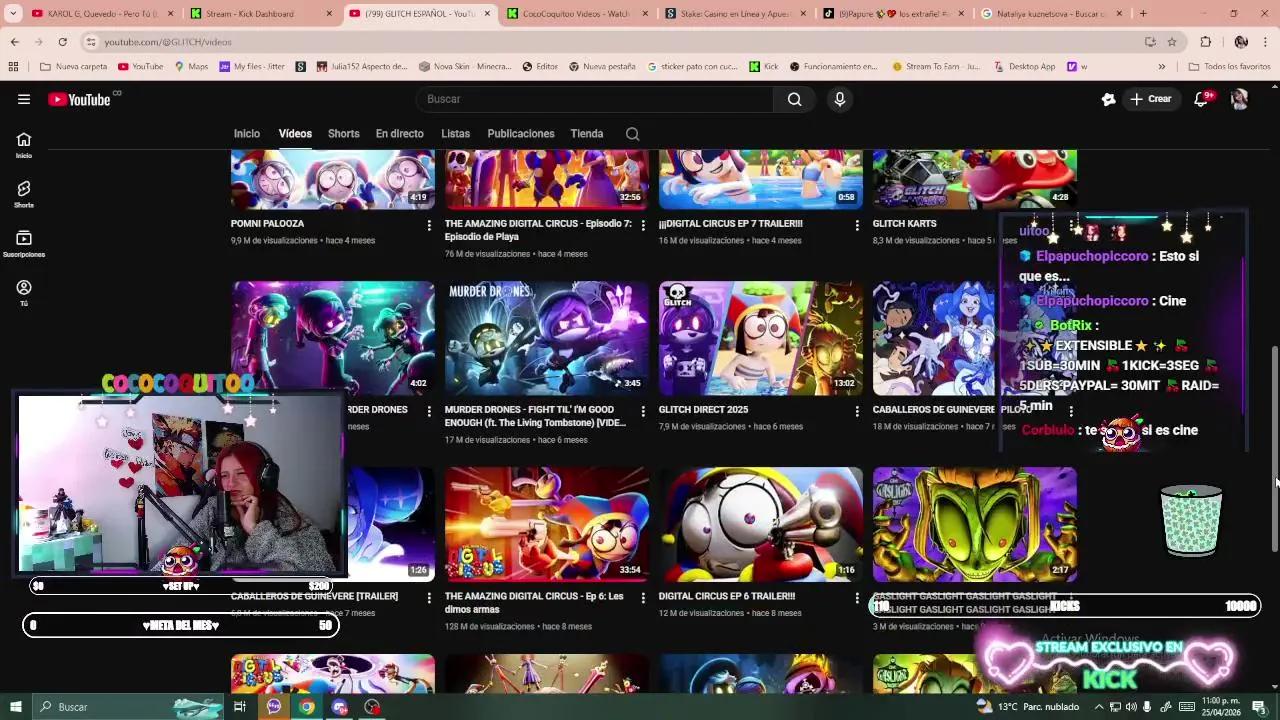Open the account avatar menu
1280x720 pixels.
point(1239,99)
